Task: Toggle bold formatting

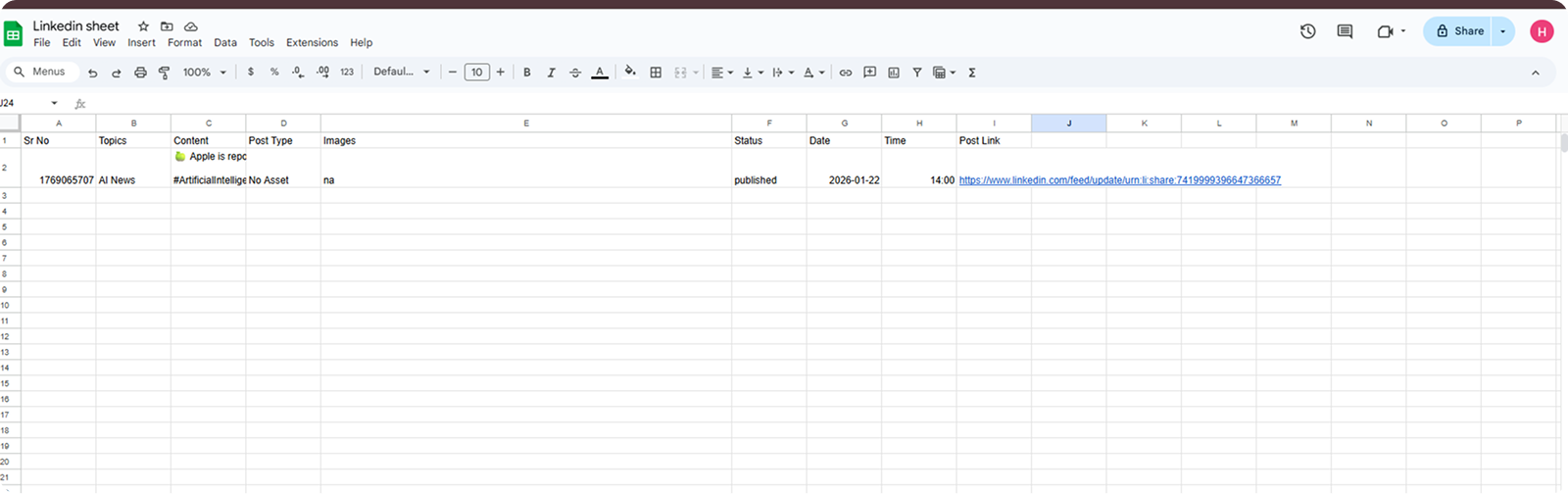Action: (527, 73)
